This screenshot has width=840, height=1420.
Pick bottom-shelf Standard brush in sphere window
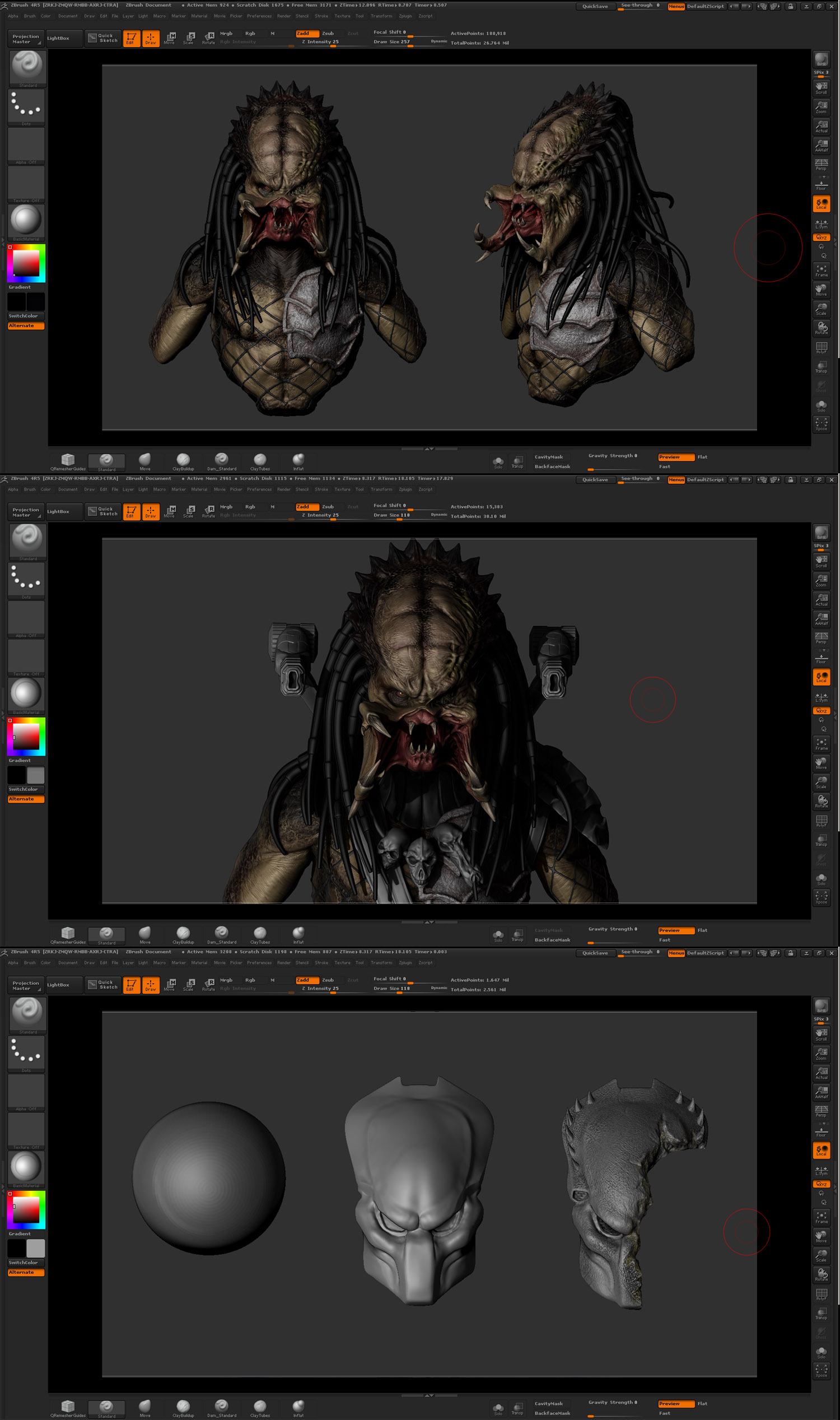(x=106, y=1408)
